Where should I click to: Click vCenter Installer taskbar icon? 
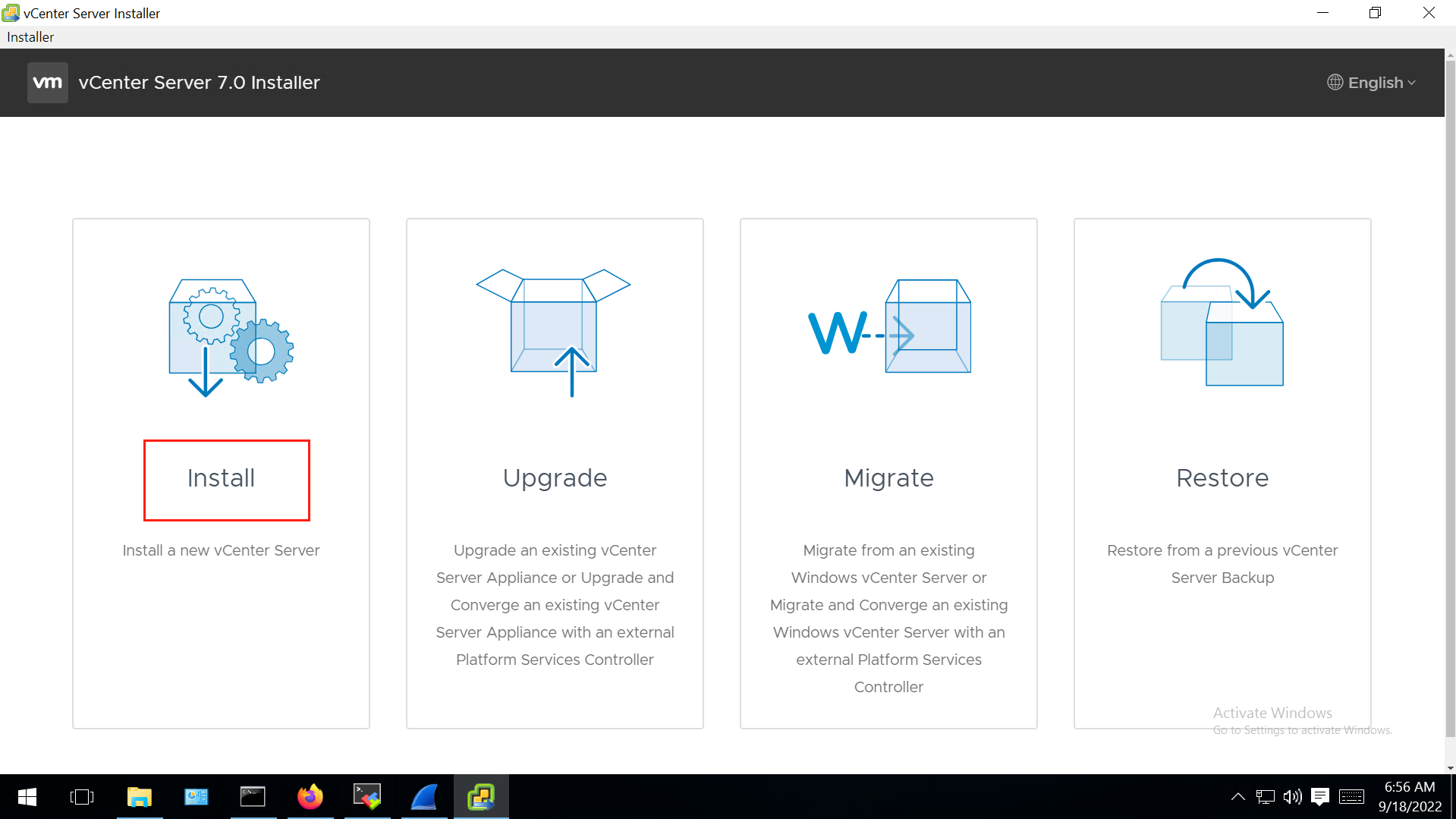pos(481,796)
